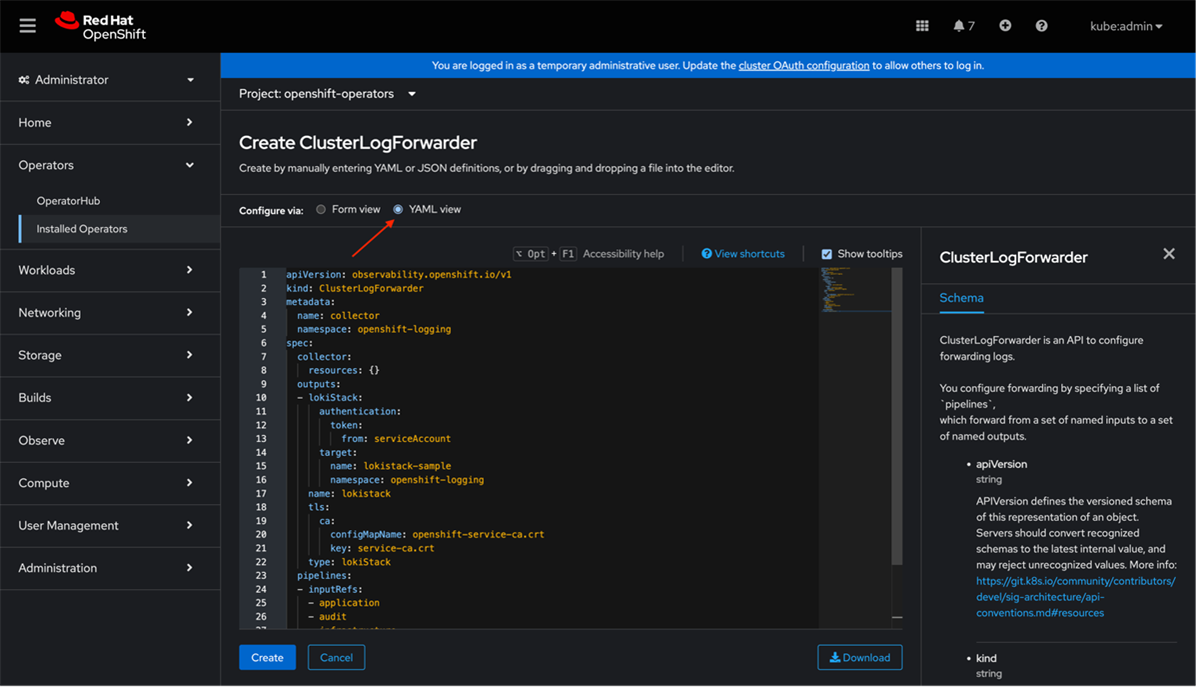Screen dimensions: 1200x688
Task: Click the '- application' line in editor
Action: [344, 603]
